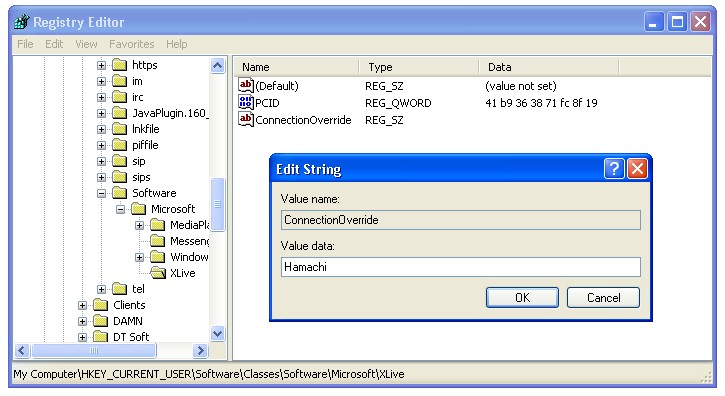
Task: Click the Value name ConnectionOverride field
Action: click(x=461, y=220)
